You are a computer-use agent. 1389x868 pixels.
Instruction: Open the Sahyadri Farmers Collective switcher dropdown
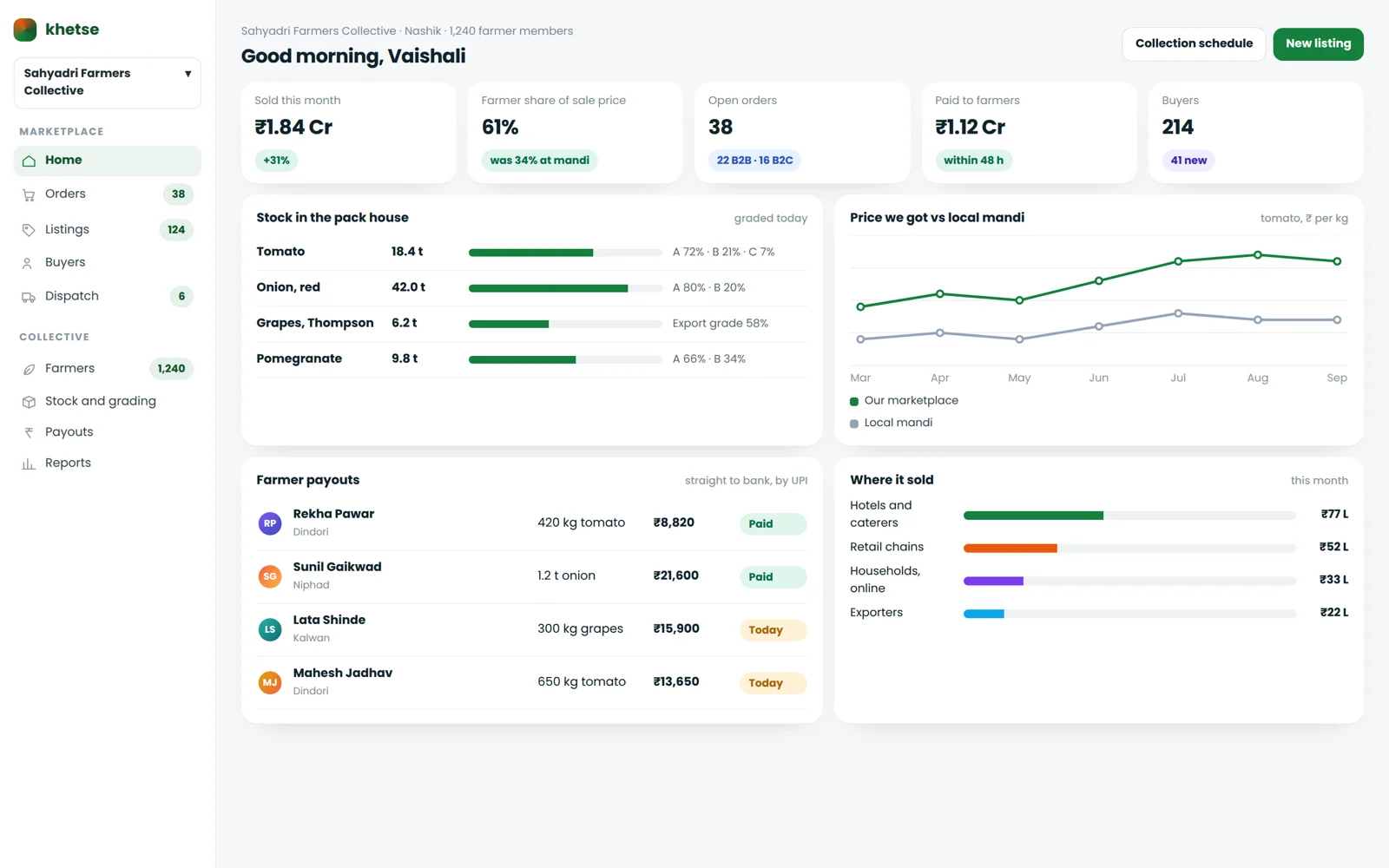point(108,82)
